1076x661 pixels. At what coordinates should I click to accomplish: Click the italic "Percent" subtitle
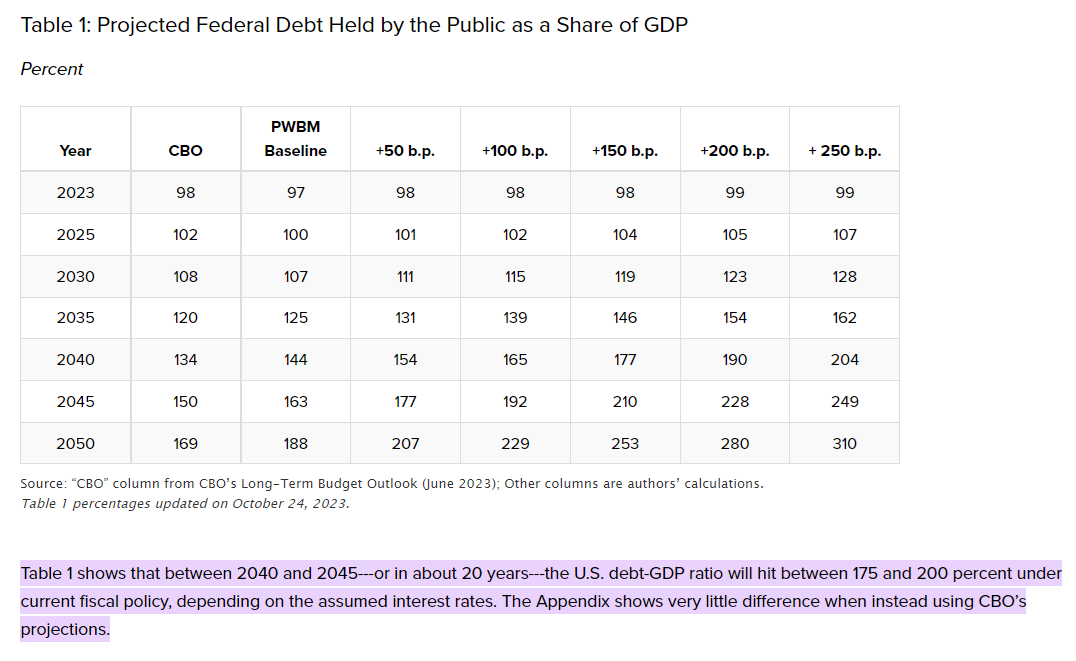tap(52, 69)
